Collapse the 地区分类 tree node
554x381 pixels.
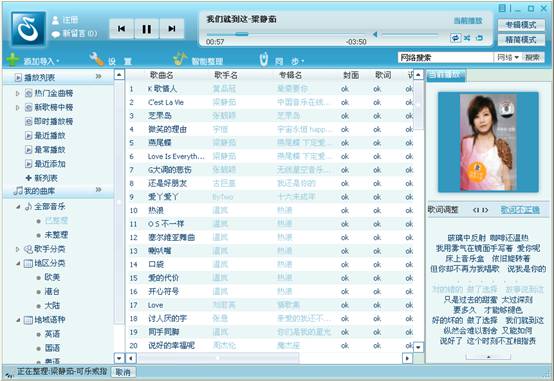18,264
